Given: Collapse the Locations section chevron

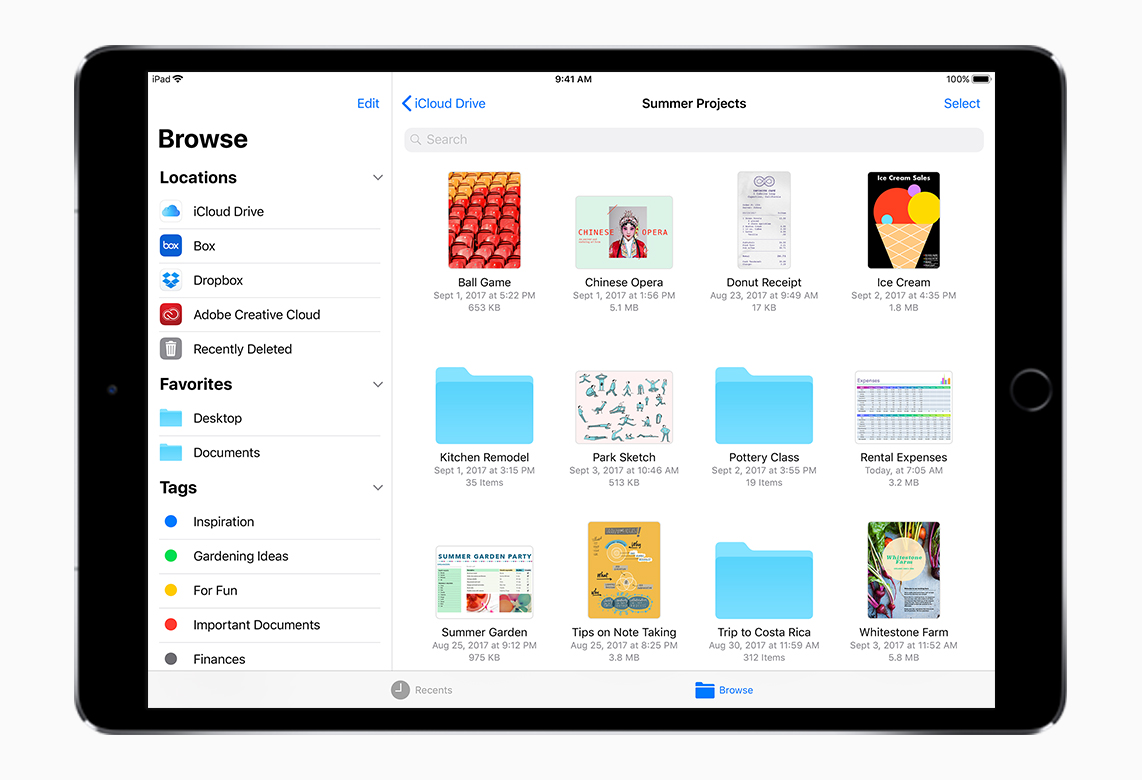Looking at the screenshot, I should coord(378,178).
